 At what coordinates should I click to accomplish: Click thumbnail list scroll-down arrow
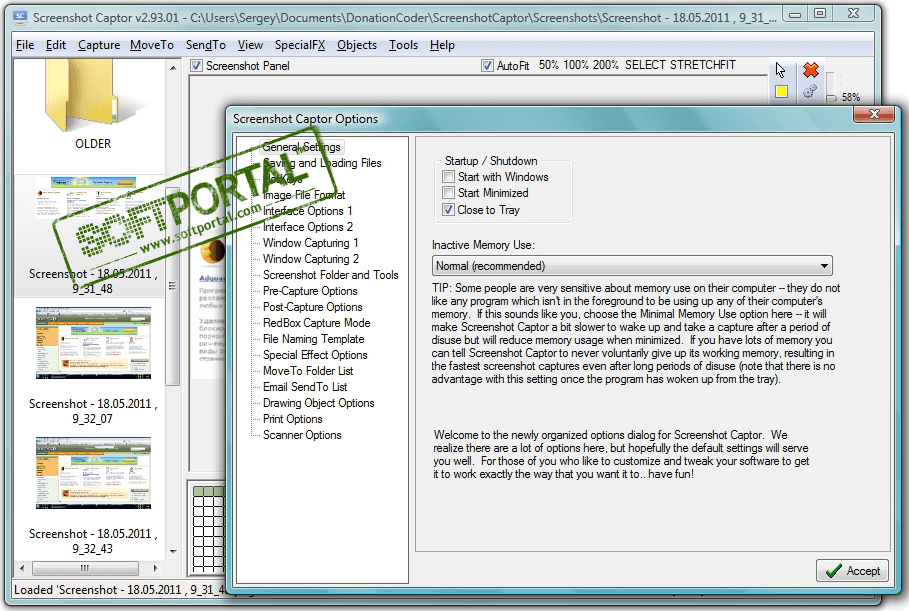point(173,551)
